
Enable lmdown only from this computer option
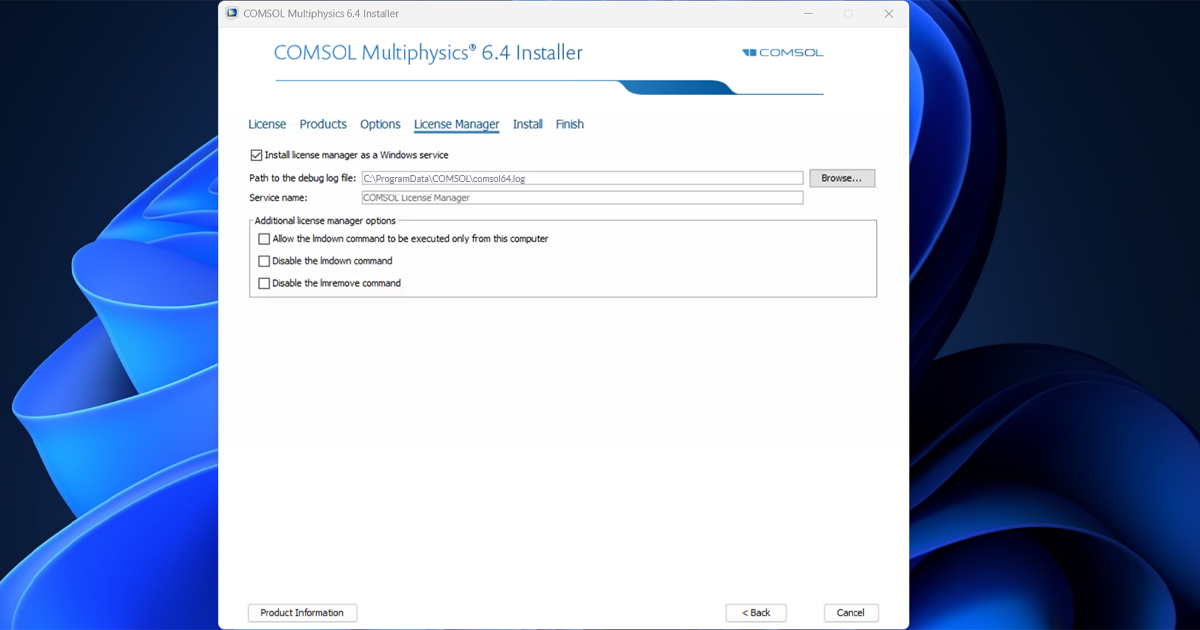[x=264, y=239]
